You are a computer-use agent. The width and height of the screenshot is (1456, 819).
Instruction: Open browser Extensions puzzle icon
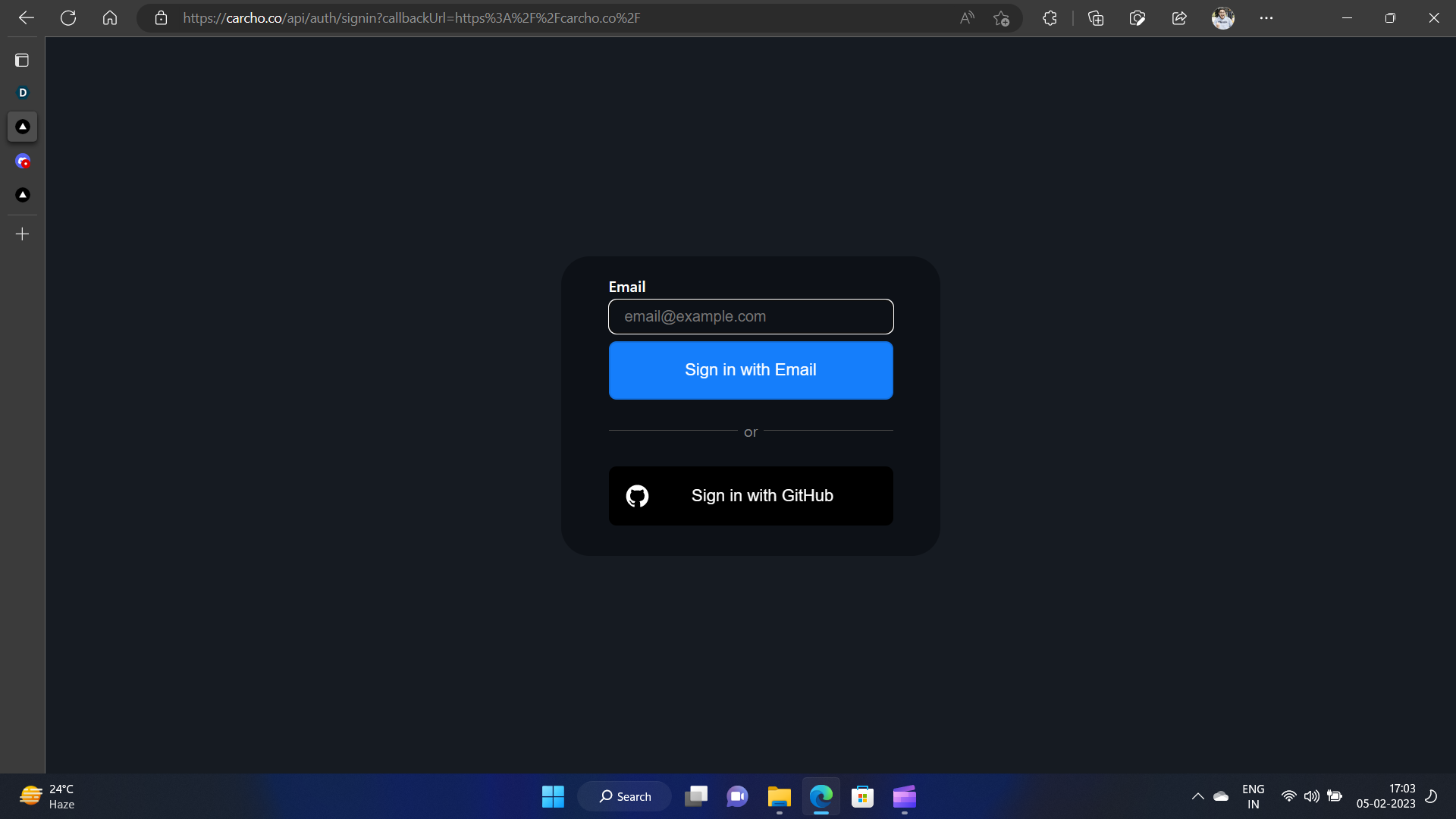1050,18
